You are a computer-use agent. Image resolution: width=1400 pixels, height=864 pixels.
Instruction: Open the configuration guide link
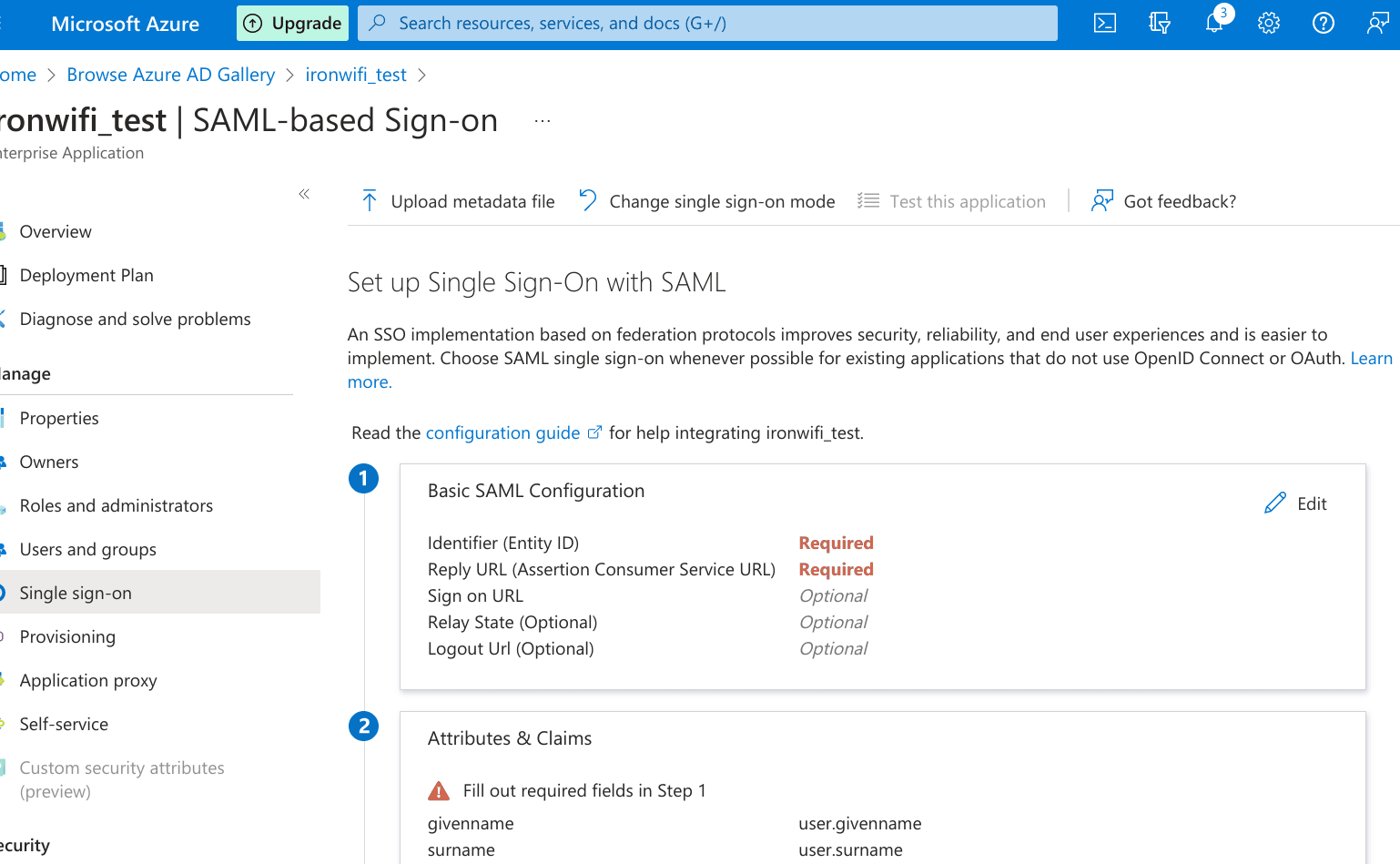pos(502,432)
